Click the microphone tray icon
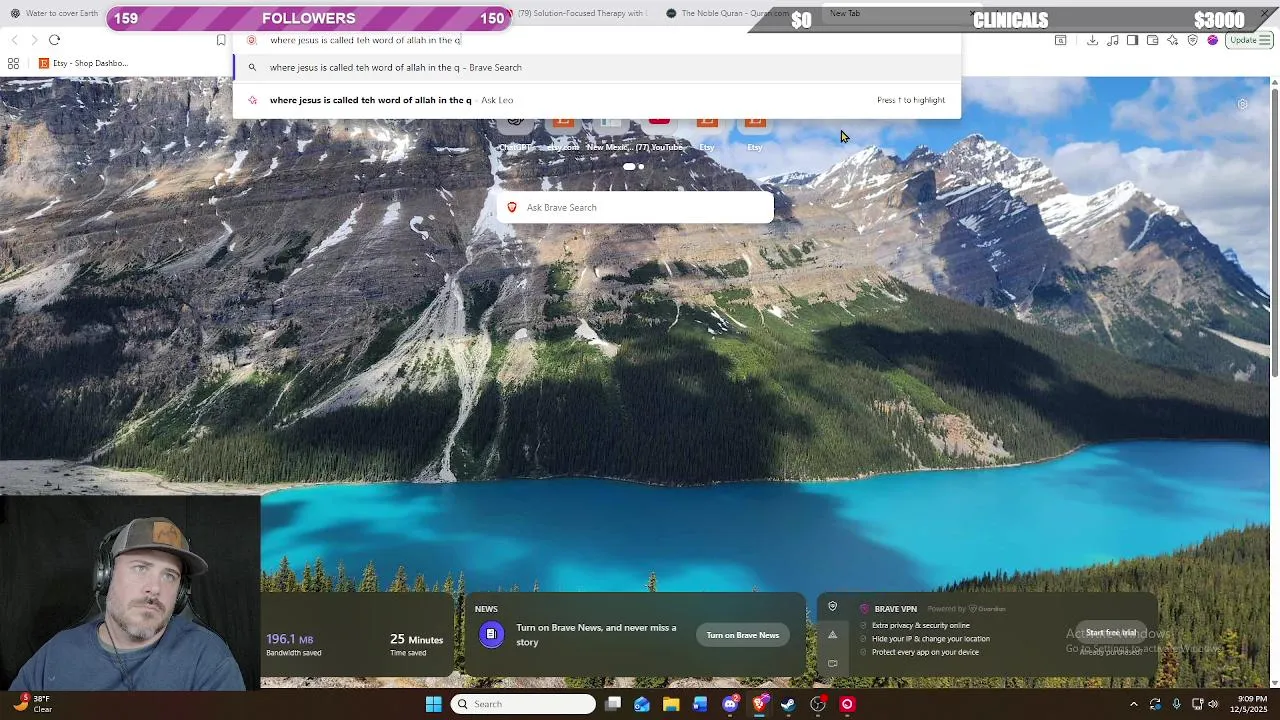The height and width of the screenshot is (720, 1280). point(1176,704)
